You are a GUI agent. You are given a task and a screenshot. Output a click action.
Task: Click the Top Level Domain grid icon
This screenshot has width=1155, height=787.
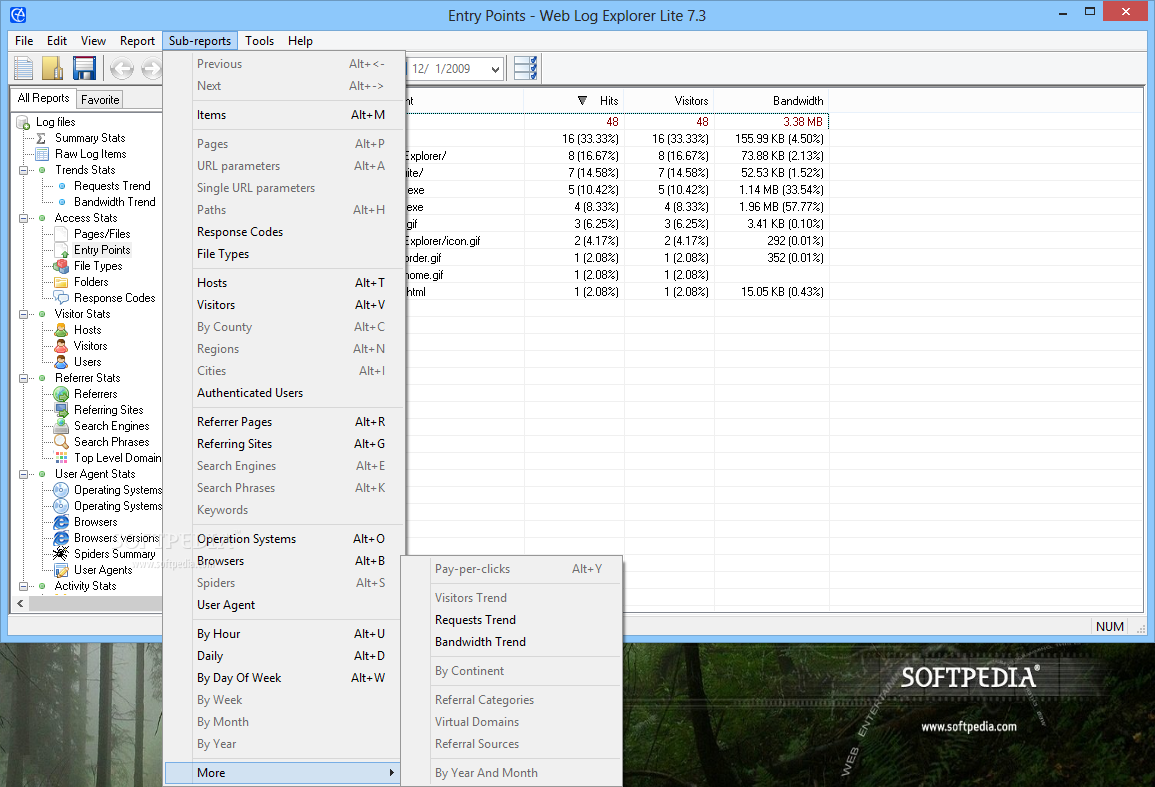coord(62,458)
